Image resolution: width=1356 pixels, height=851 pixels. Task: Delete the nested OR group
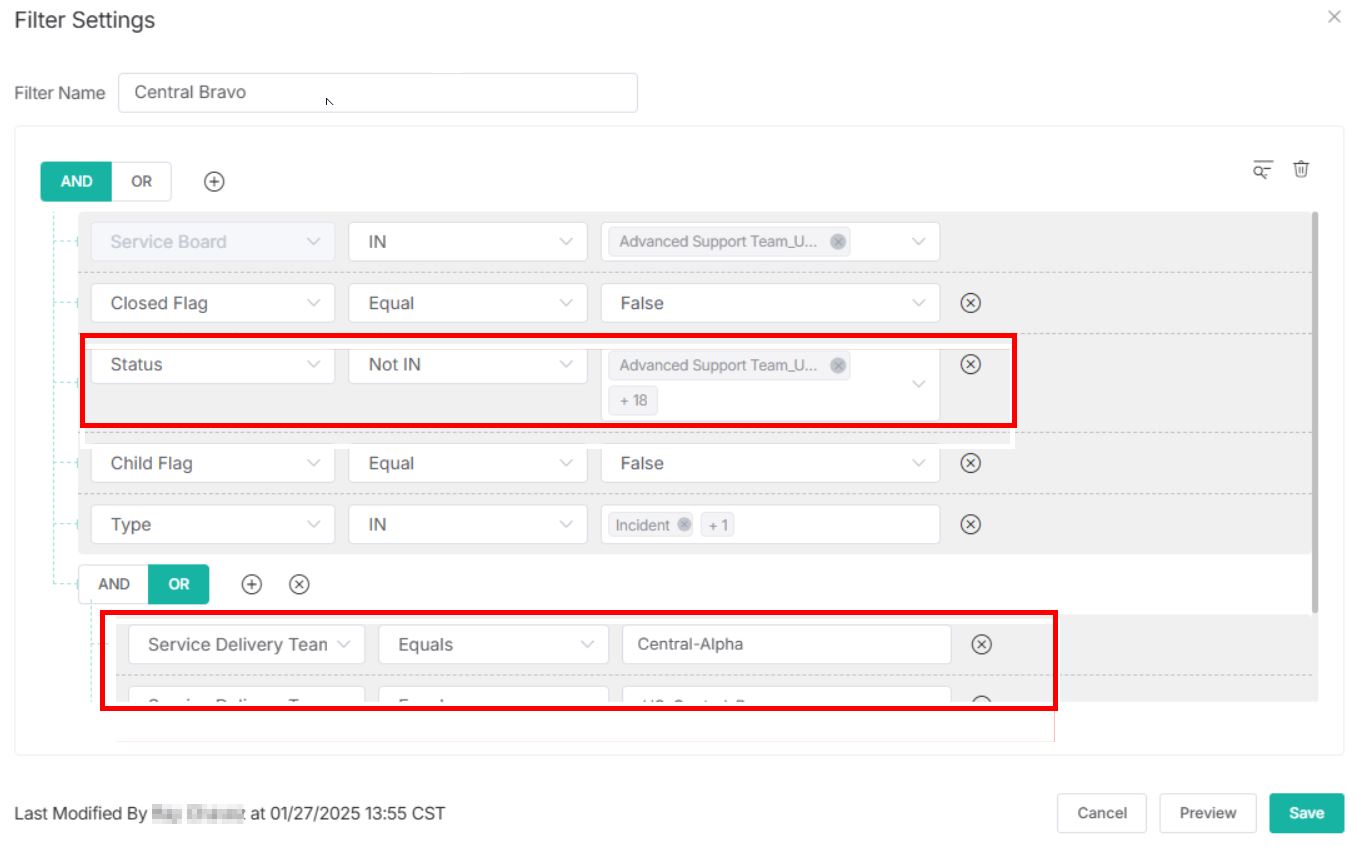[x=299, y=584]
